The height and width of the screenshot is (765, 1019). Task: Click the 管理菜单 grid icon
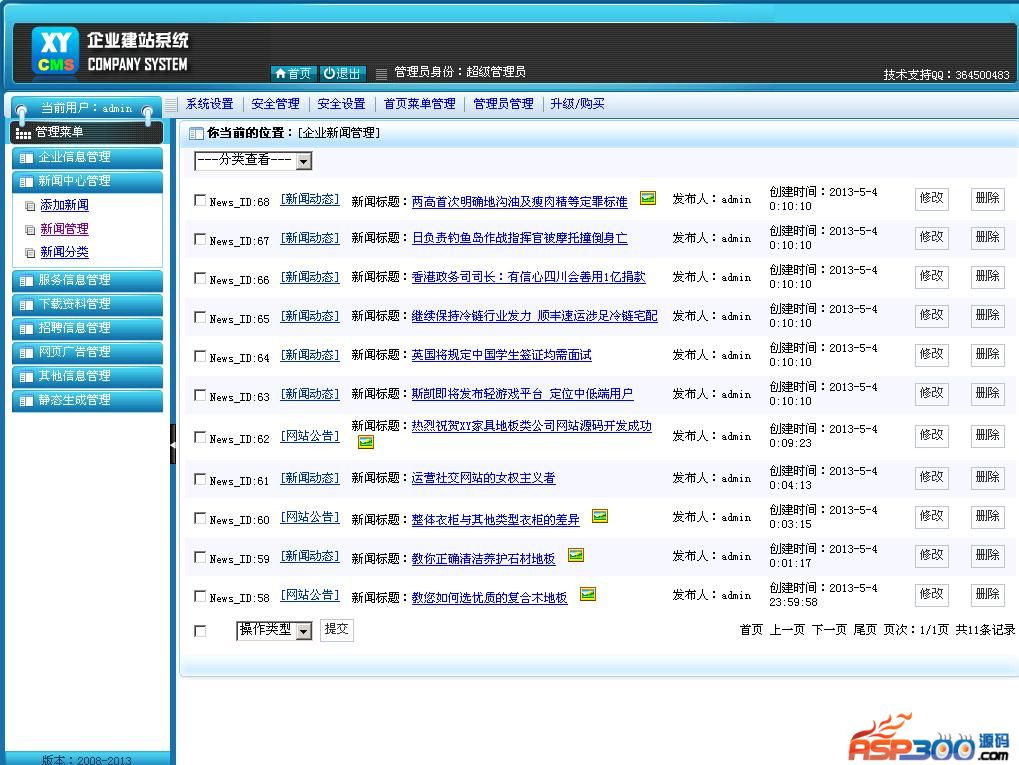point(23,134)
